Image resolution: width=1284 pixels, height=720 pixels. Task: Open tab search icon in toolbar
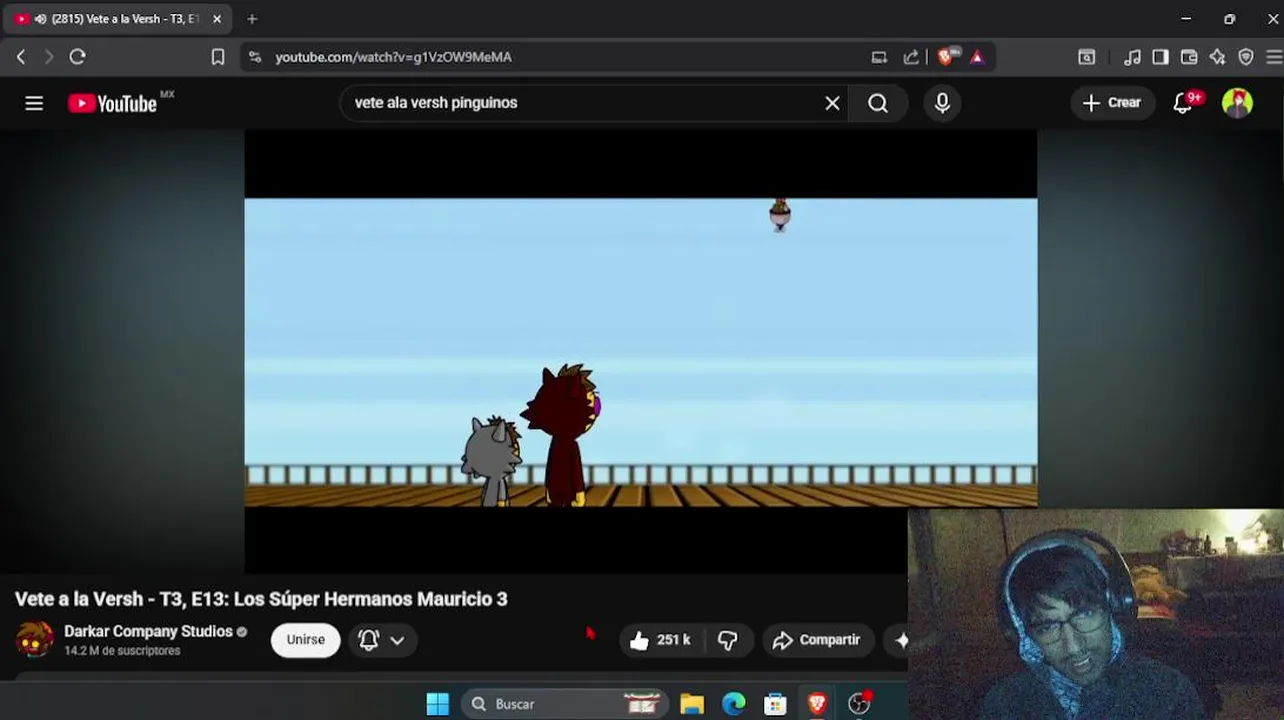(x=1087, y=57)
